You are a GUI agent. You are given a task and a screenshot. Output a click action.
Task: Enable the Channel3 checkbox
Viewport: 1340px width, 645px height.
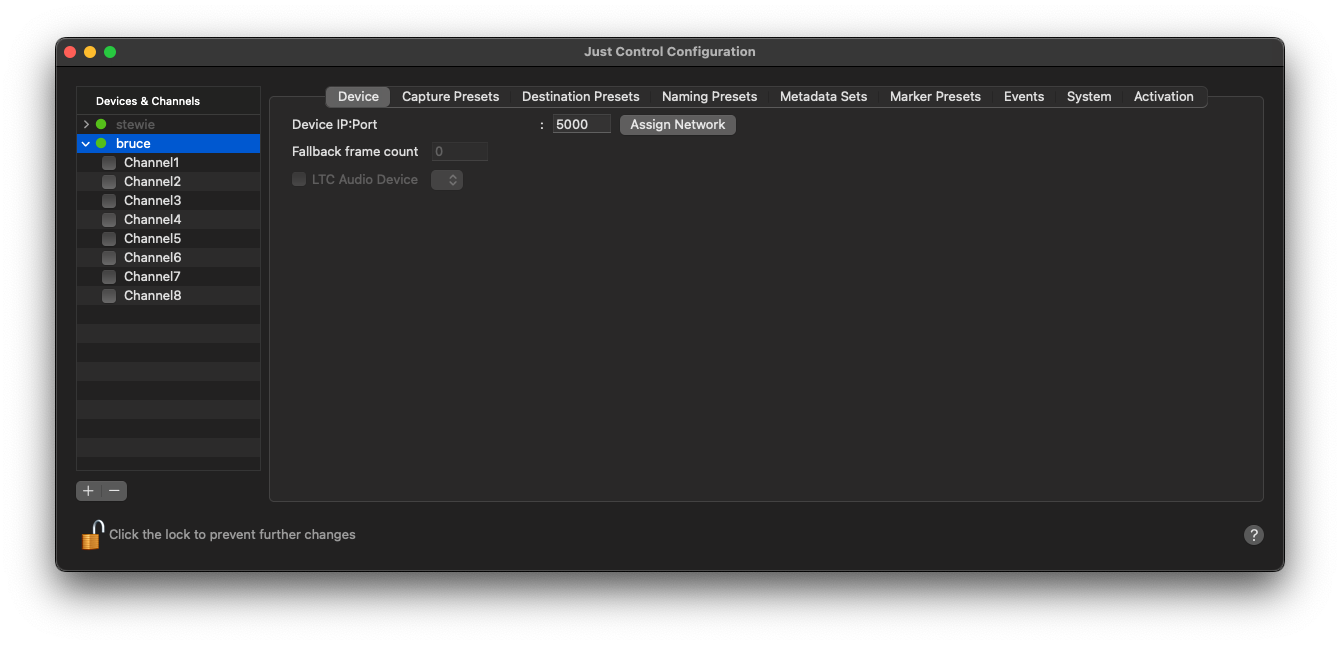click(109, 201)
